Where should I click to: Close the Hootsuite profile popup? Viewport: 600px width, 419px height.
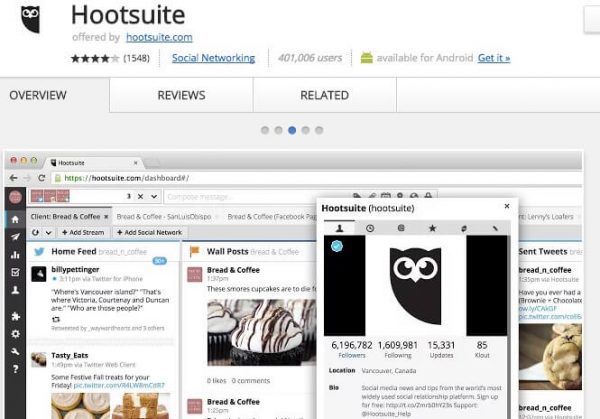[x=507, y=206]
